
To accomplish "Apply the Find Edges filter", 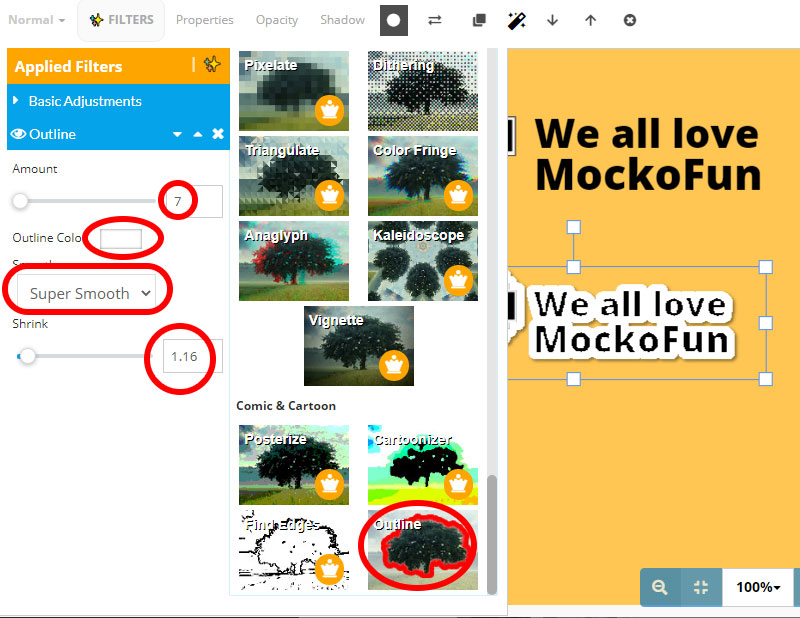I will point(294,550).
